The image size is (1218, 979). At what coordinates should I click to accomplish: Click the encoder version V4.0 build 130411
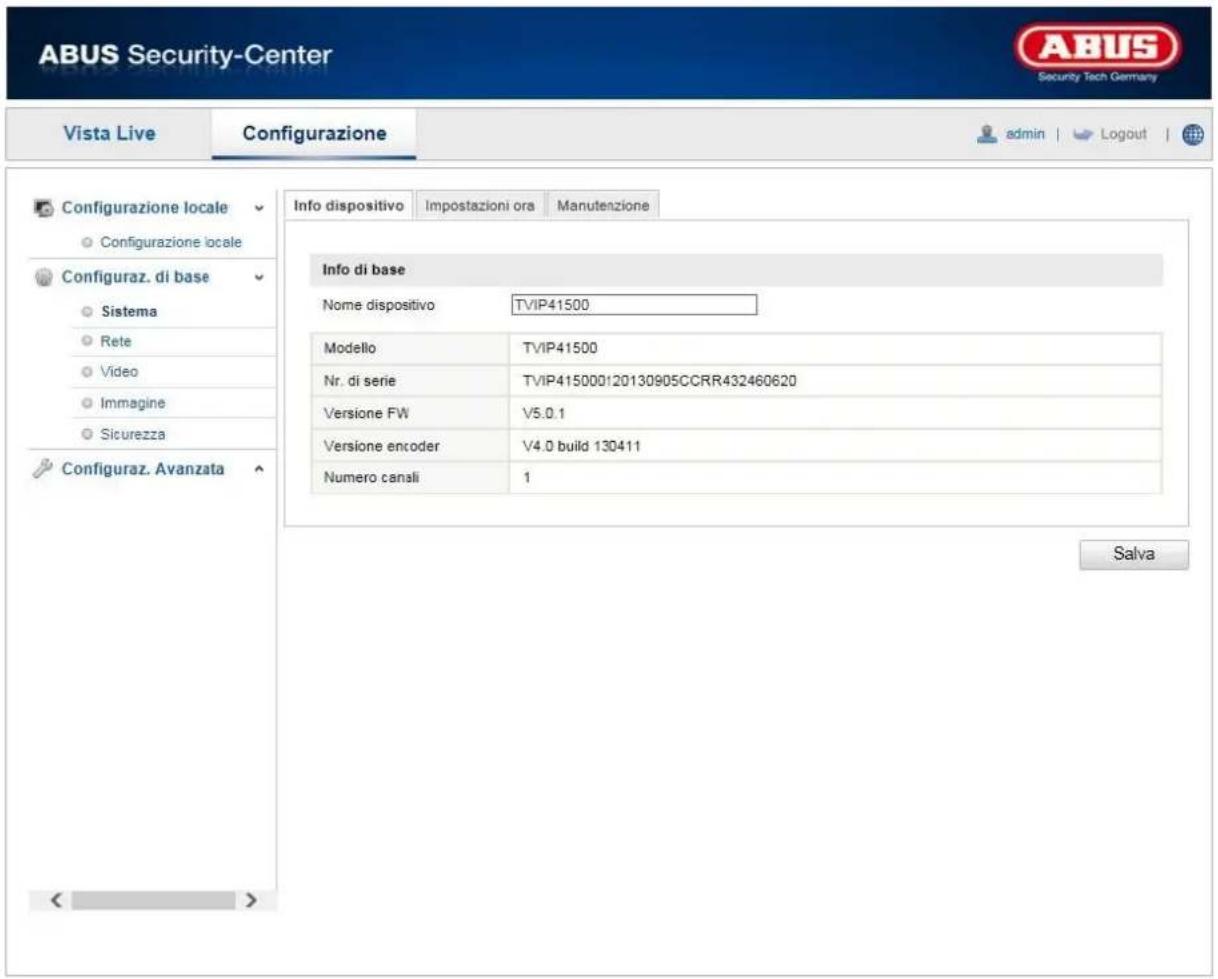pyautogui.click(x=582, y=446)
